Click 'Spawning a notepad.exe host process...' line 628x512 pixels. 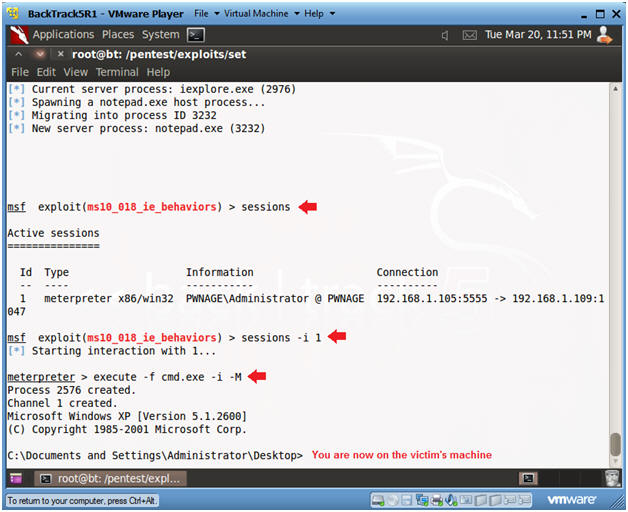[149, 103]
